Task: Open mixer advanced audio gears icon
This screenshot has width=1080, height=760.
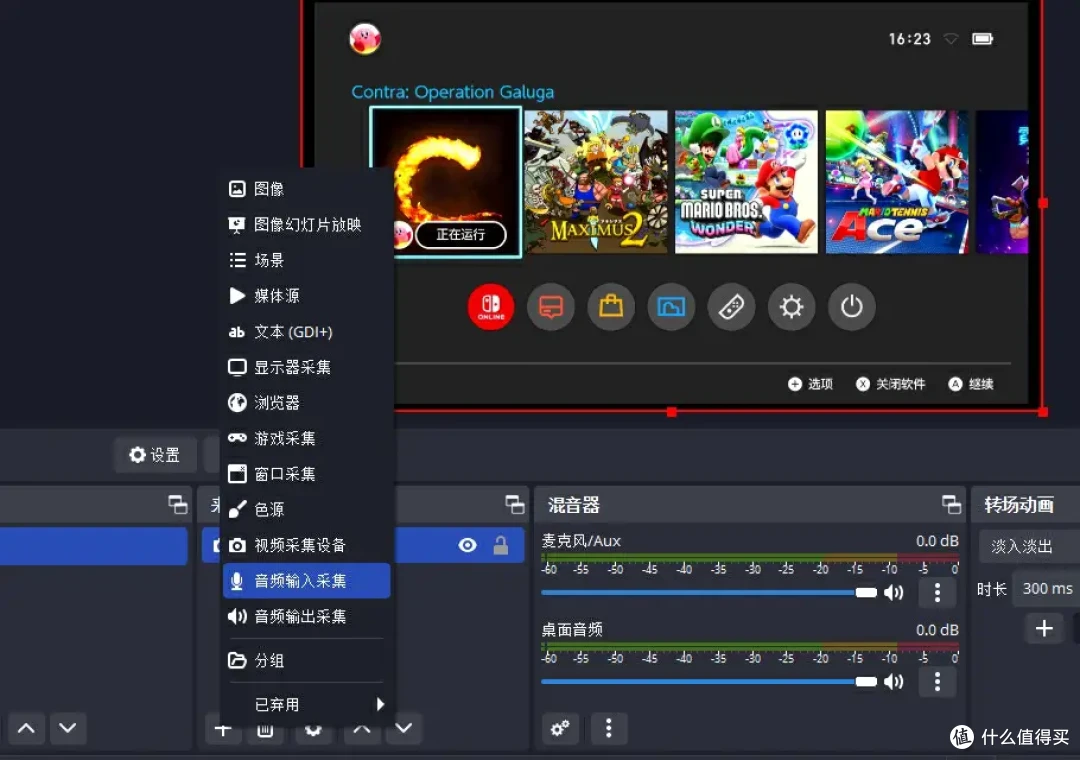Action: point(560,728)
